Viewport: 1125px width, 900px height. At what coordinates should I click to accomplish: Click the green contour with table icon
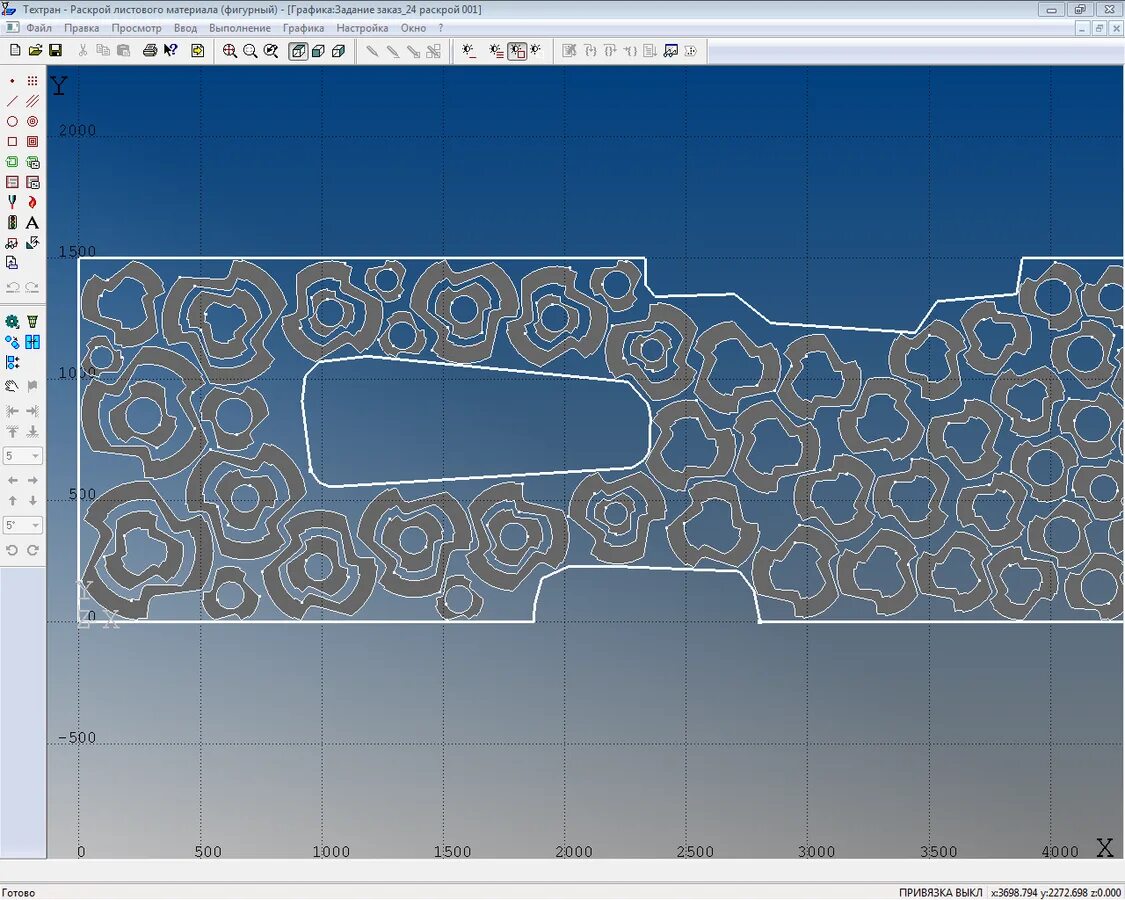(x=32, y=162)
